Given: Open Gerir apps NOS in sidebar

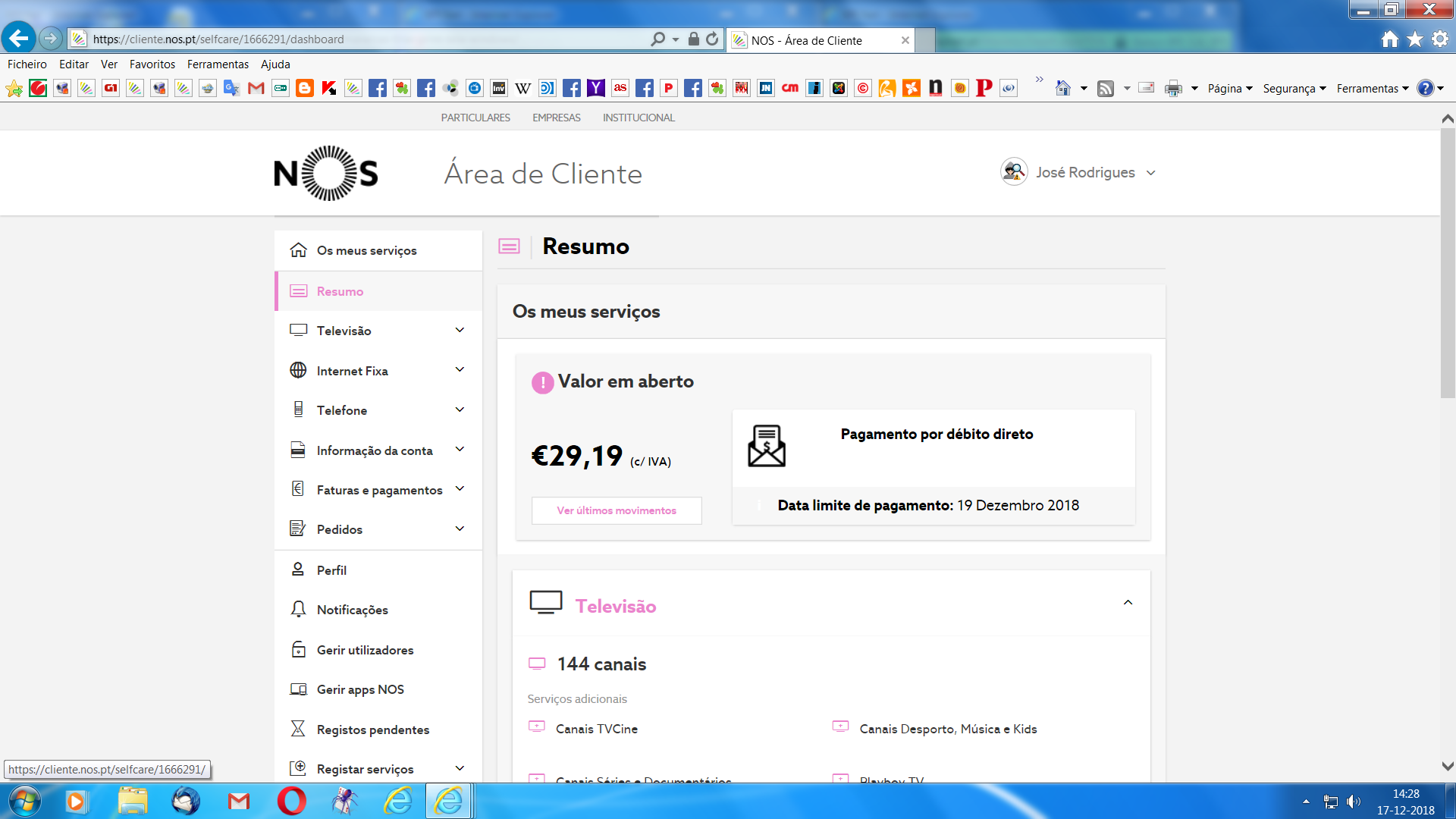Looking at the screenshot, I should [x=378, y=689].
